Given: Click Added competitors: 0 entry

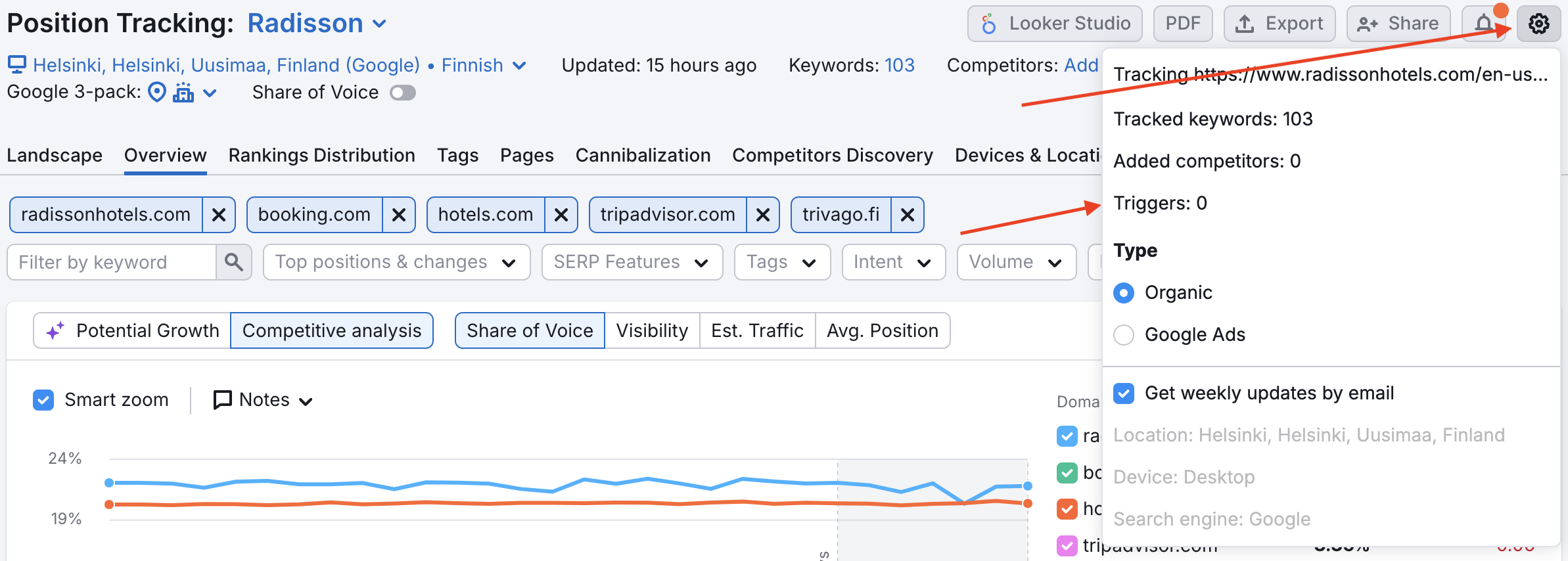Looking at the screenshot, I should (1207, 161).
